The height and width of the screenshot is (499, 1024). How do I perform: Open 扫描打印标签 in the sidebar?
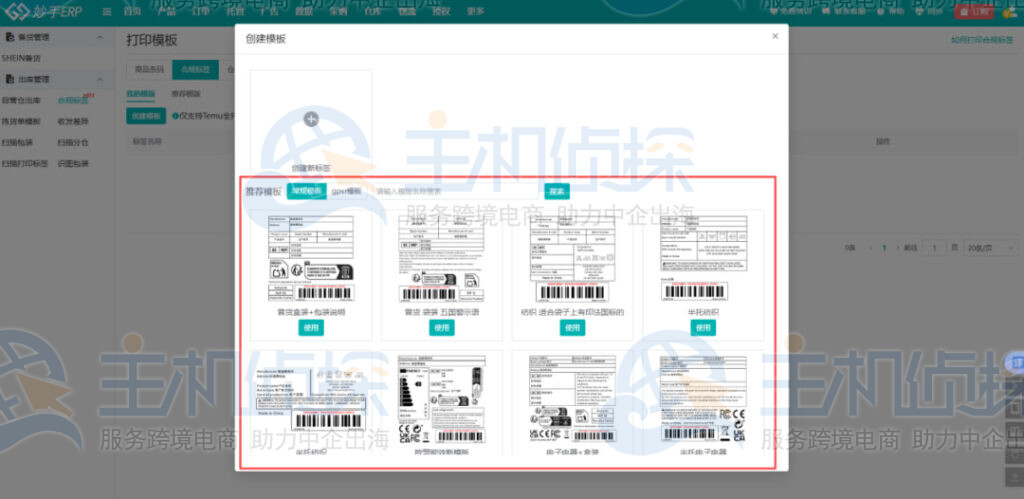click(x=25, y=163)
